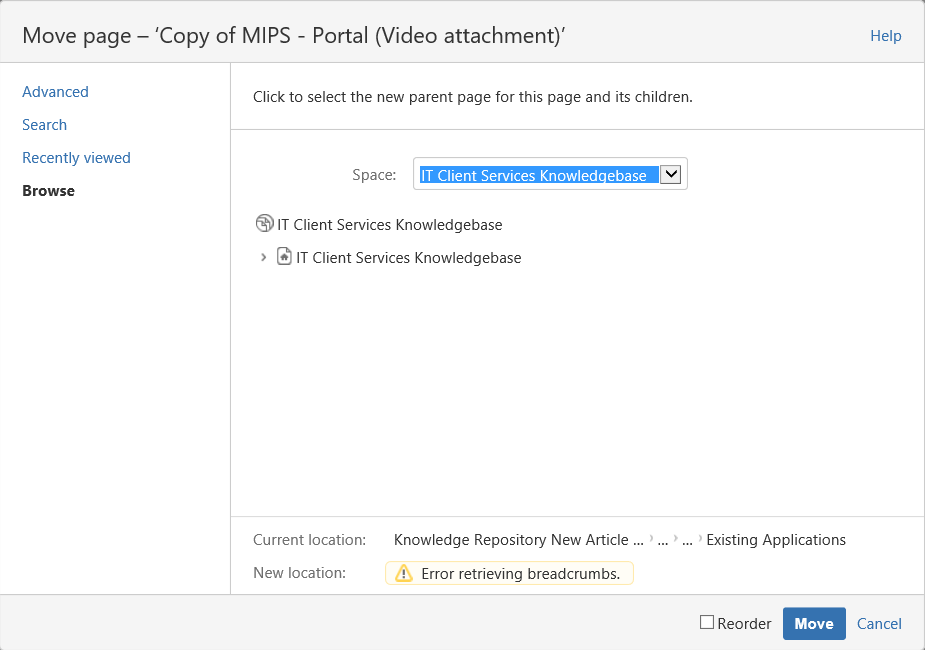Click the space globe icon in tree
This screenshot has width=925, height=650.
click(264, 224)
